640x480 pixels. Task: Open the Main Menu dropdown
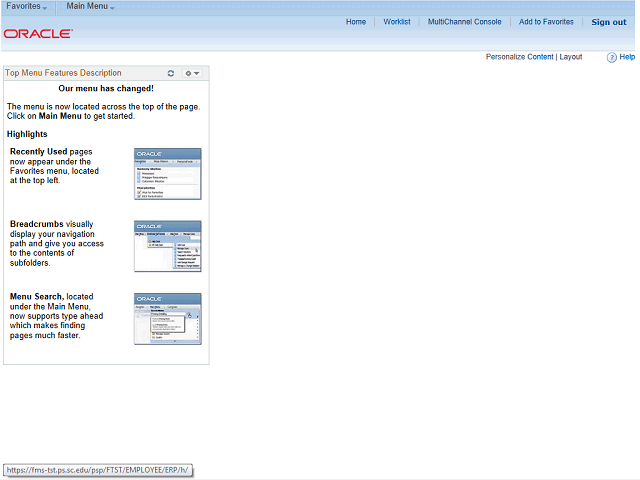point(90,7)
